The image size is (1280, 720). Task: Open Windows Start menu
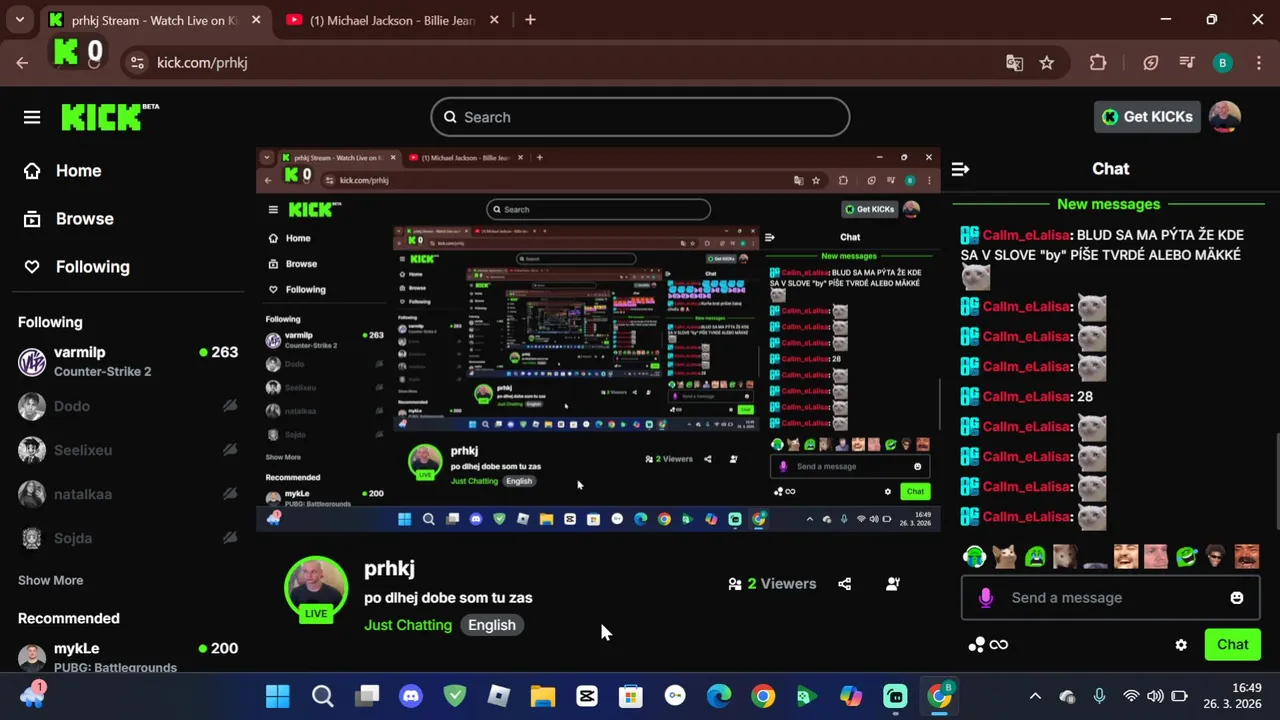[x=278, y=696]
